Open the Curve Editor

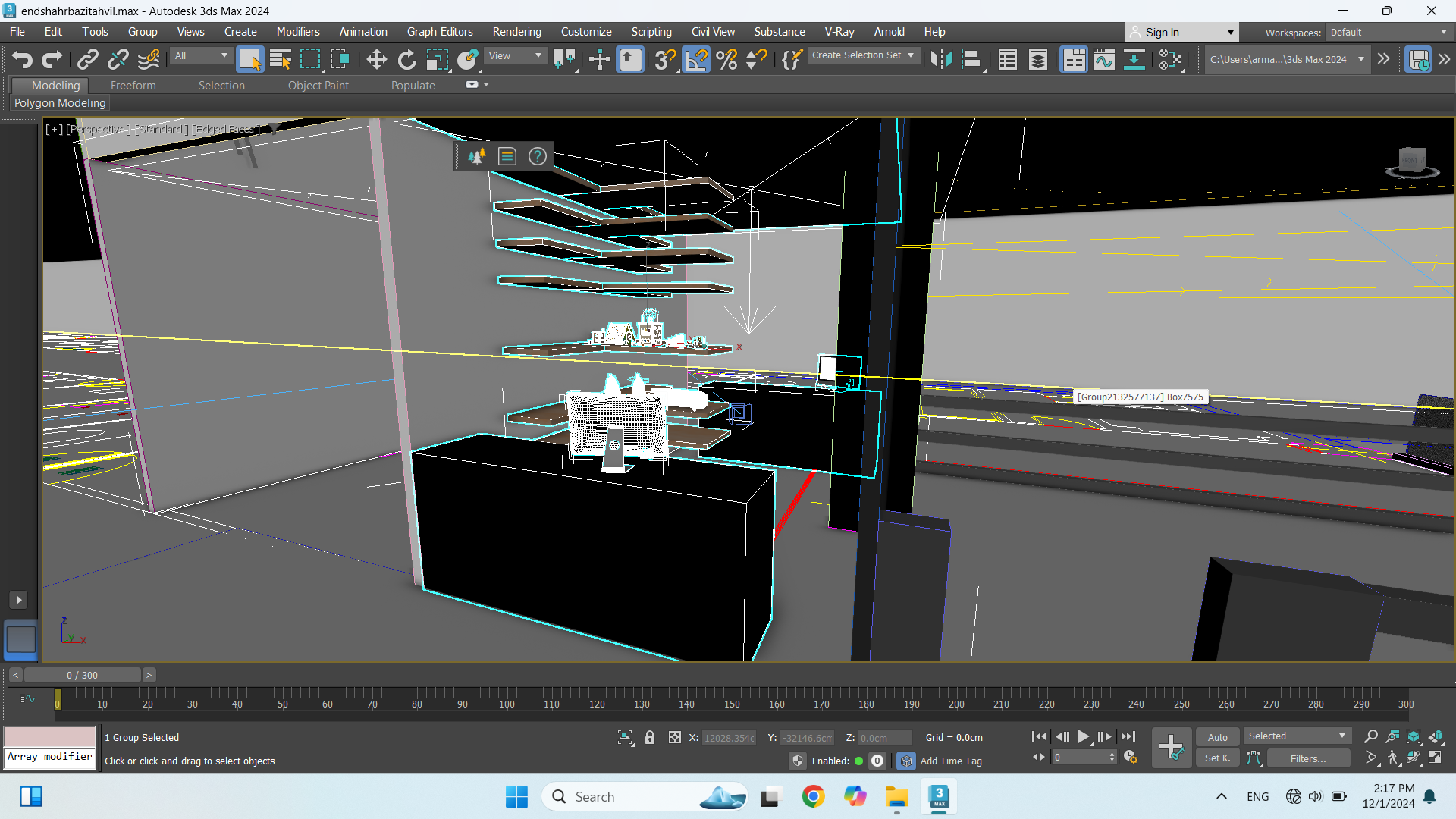pyautogui.click(x=1103, y=59)
